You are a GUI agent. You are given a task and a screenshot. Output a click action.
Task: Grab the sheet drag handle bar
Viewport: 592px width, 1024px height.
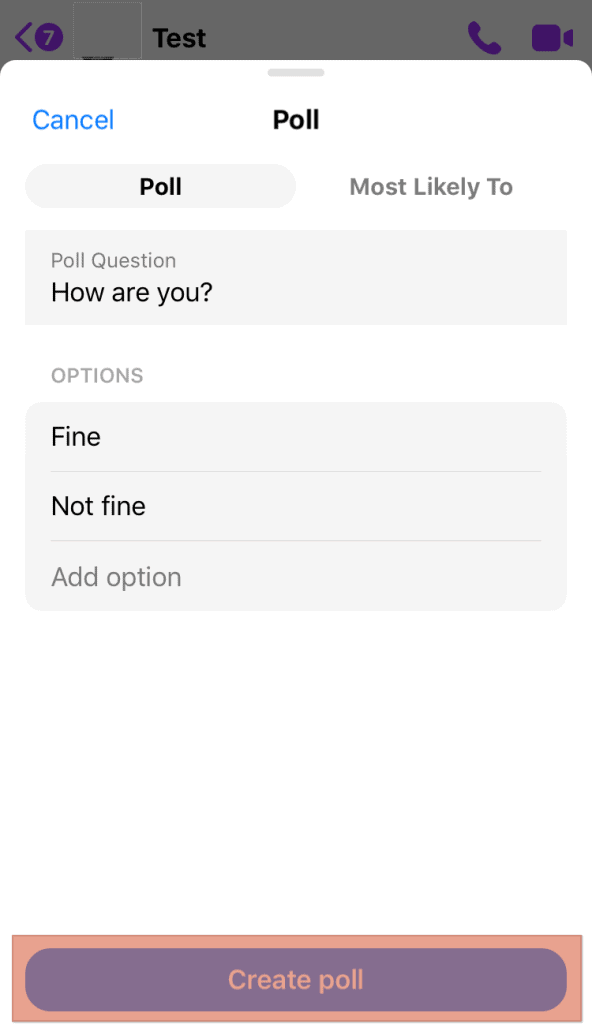coord(295,72)
